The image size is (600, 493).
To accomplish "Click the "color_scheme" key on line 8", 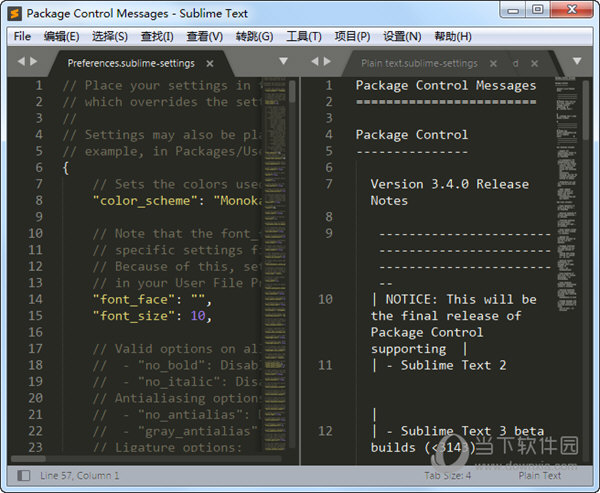I will coord(145,201).
